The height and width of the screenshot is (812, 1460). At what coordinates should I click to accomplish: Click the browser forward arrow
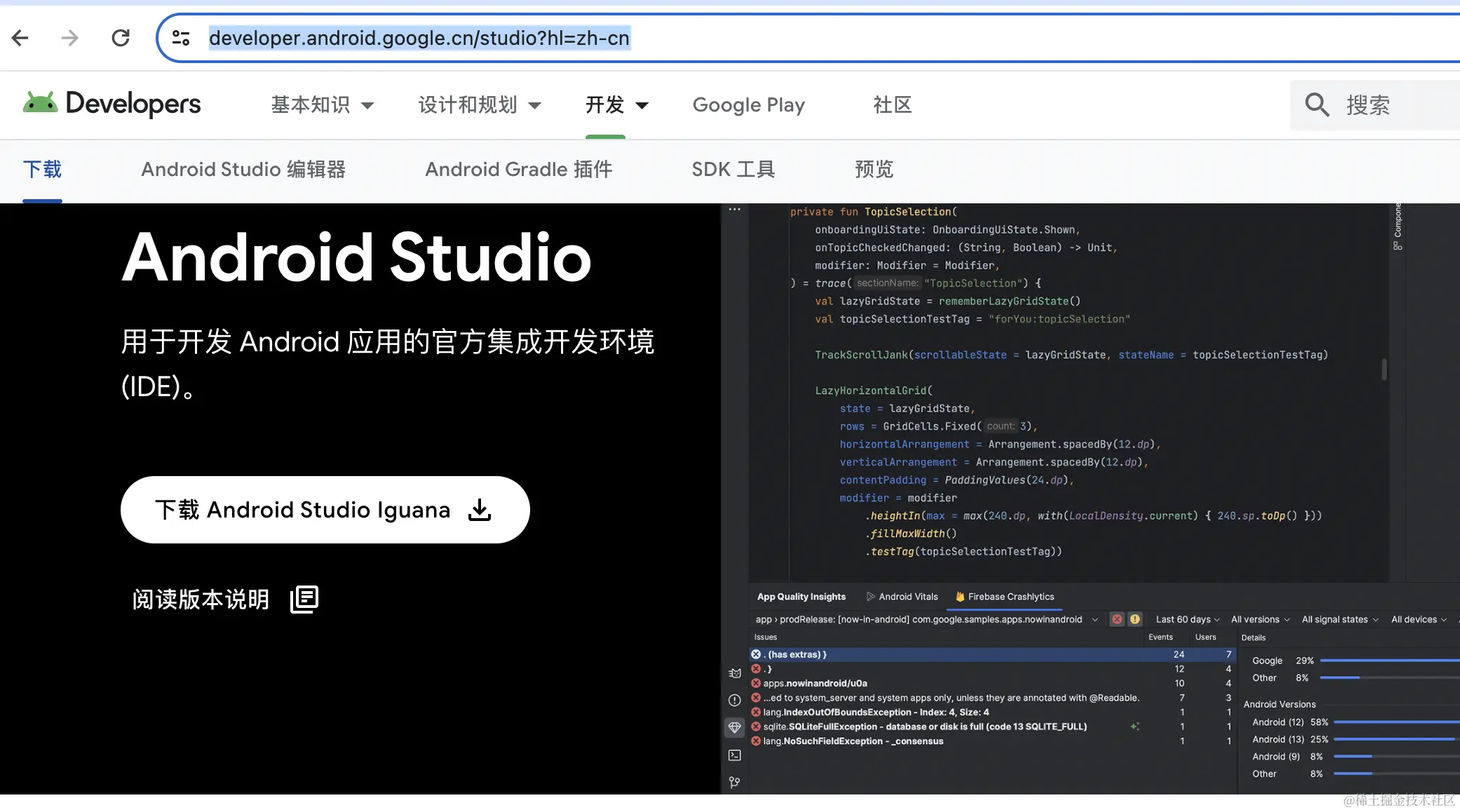70,38
